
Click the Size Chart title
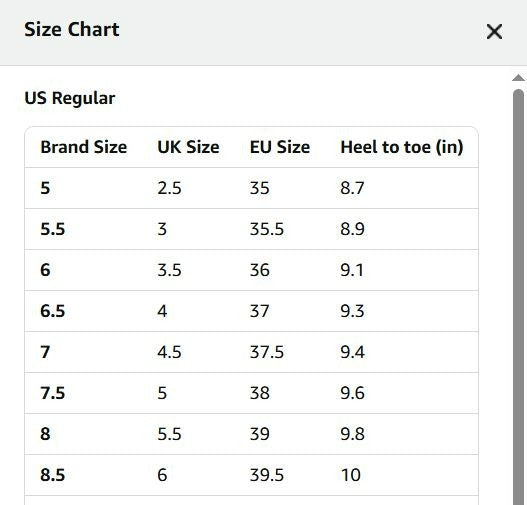pos(72,29)
